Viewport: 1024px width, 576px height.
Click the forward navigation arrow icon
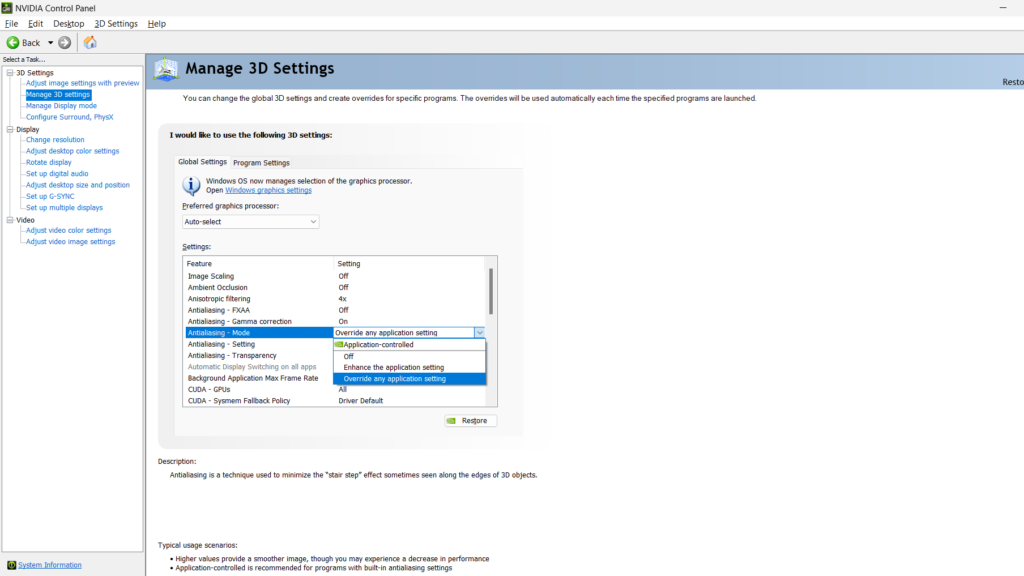tap(63, 42)
